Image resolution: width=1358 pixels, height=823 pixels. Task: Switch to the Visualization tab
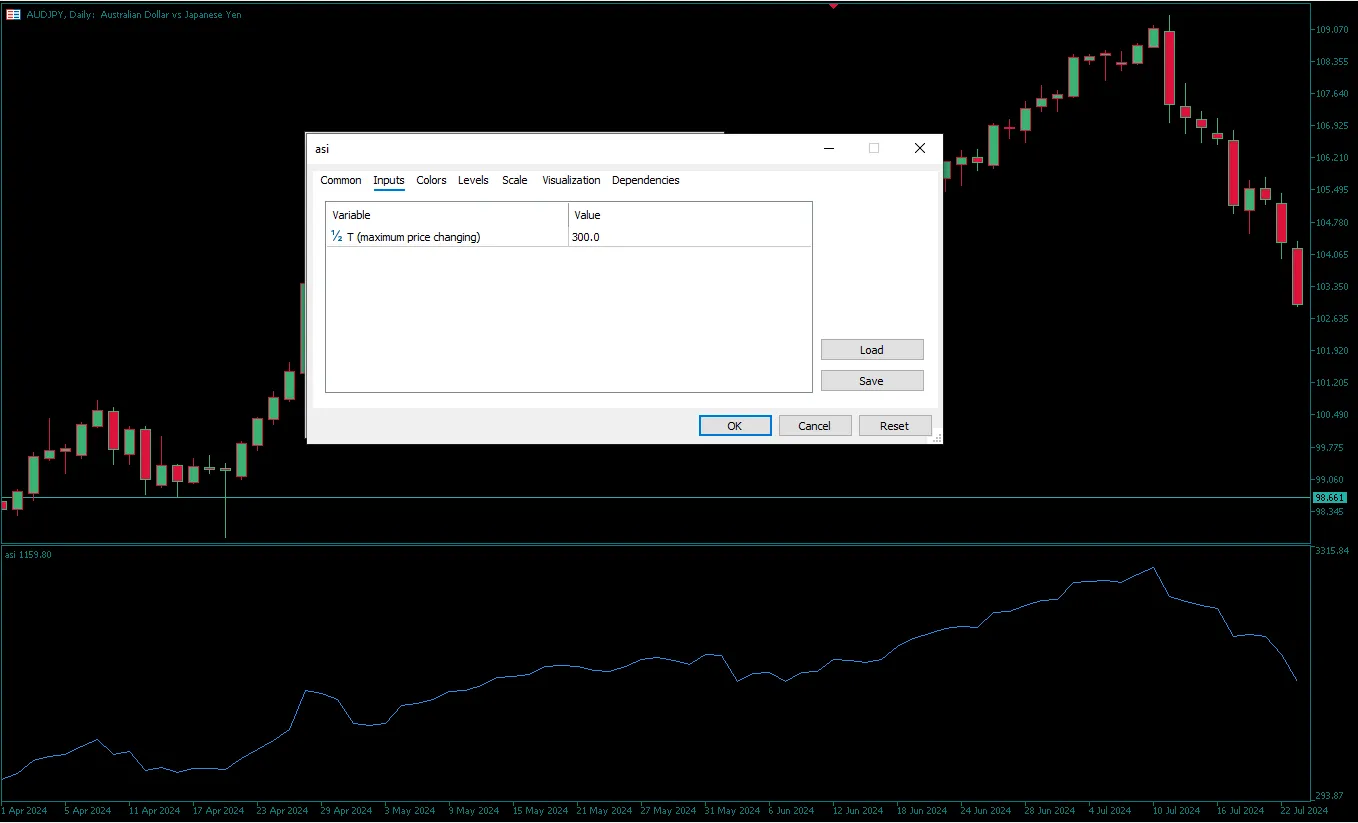570,180
